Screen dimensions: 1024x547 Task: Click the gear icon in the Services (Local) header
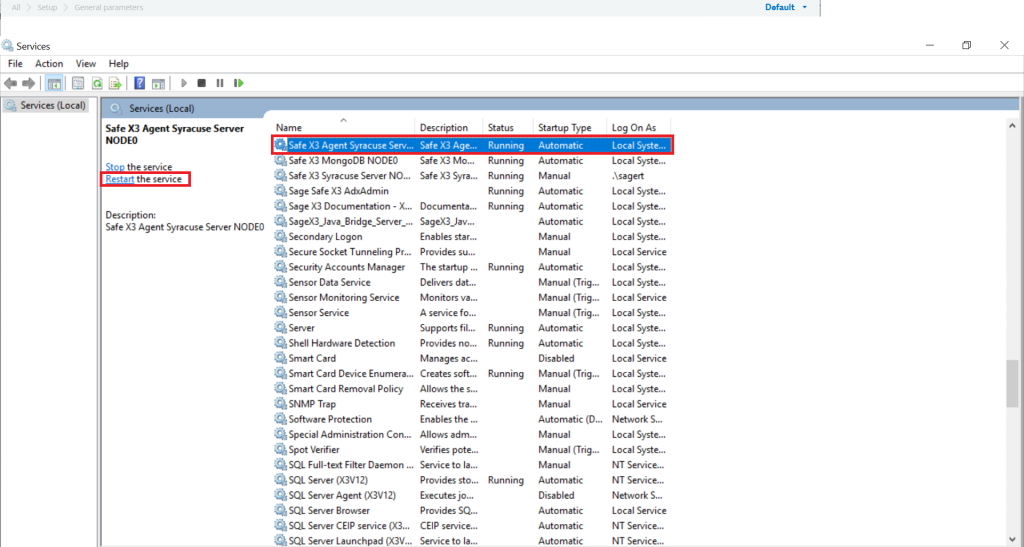coord(116,108)
